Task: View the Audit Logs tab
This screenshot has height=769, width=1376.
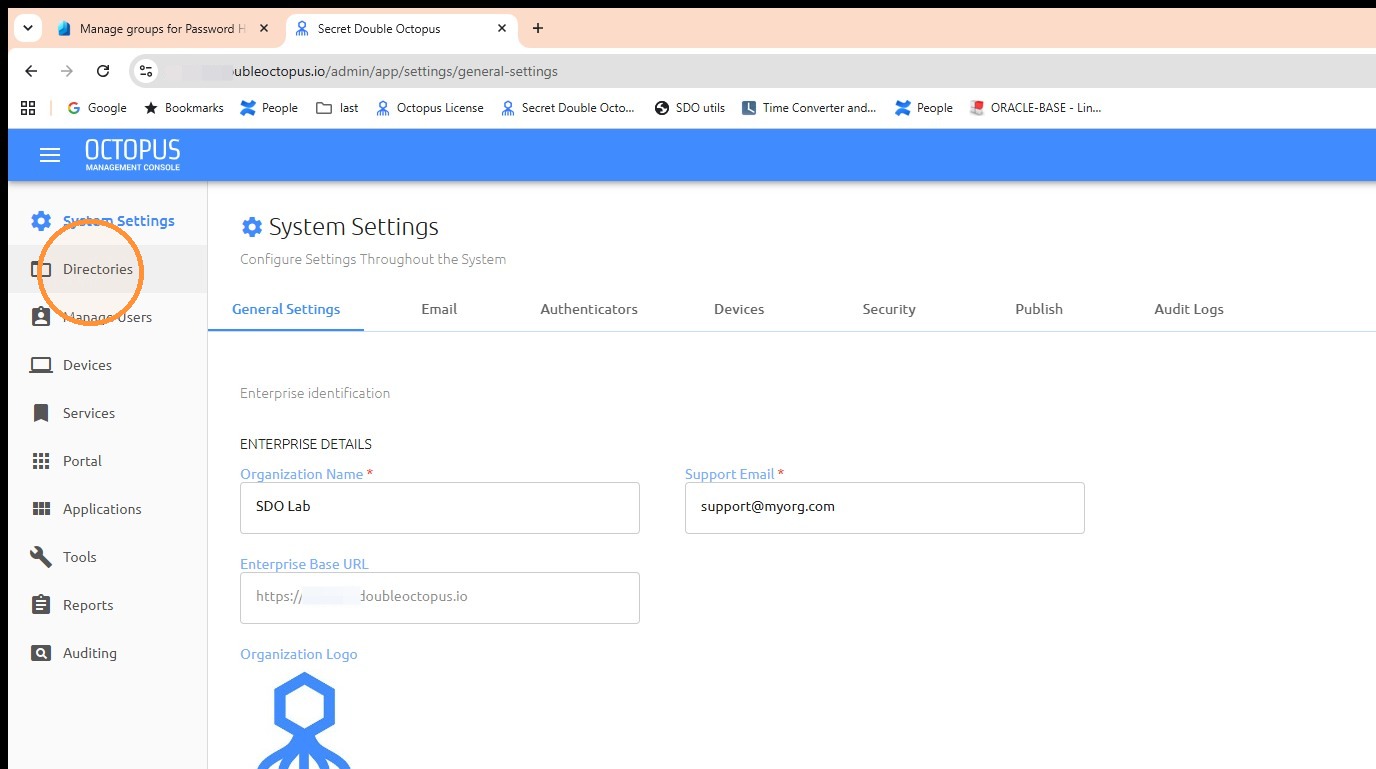Action: point(1189,309)
